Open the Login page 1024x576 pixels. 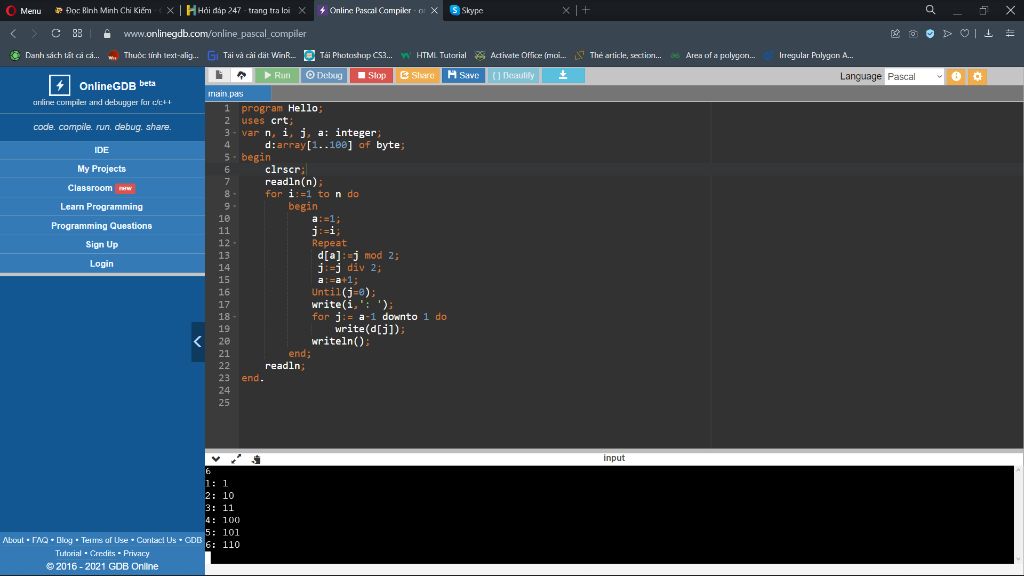[x=102, y=264]
